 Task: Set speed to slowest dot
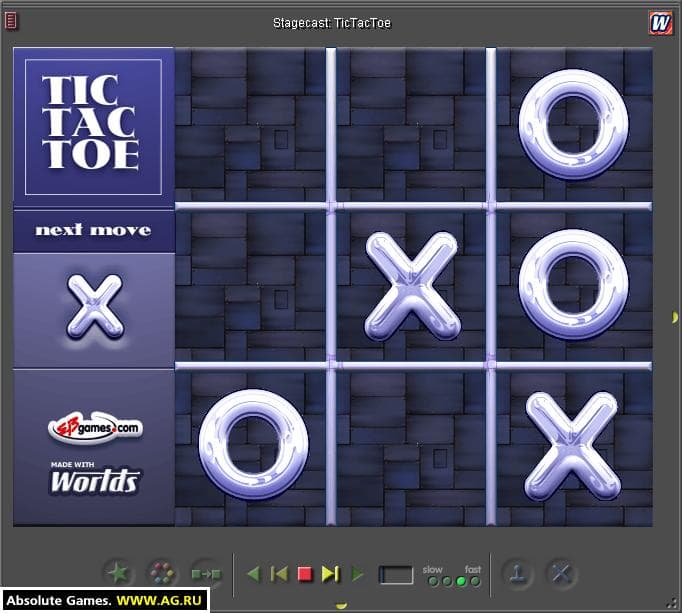coord(433,581)
